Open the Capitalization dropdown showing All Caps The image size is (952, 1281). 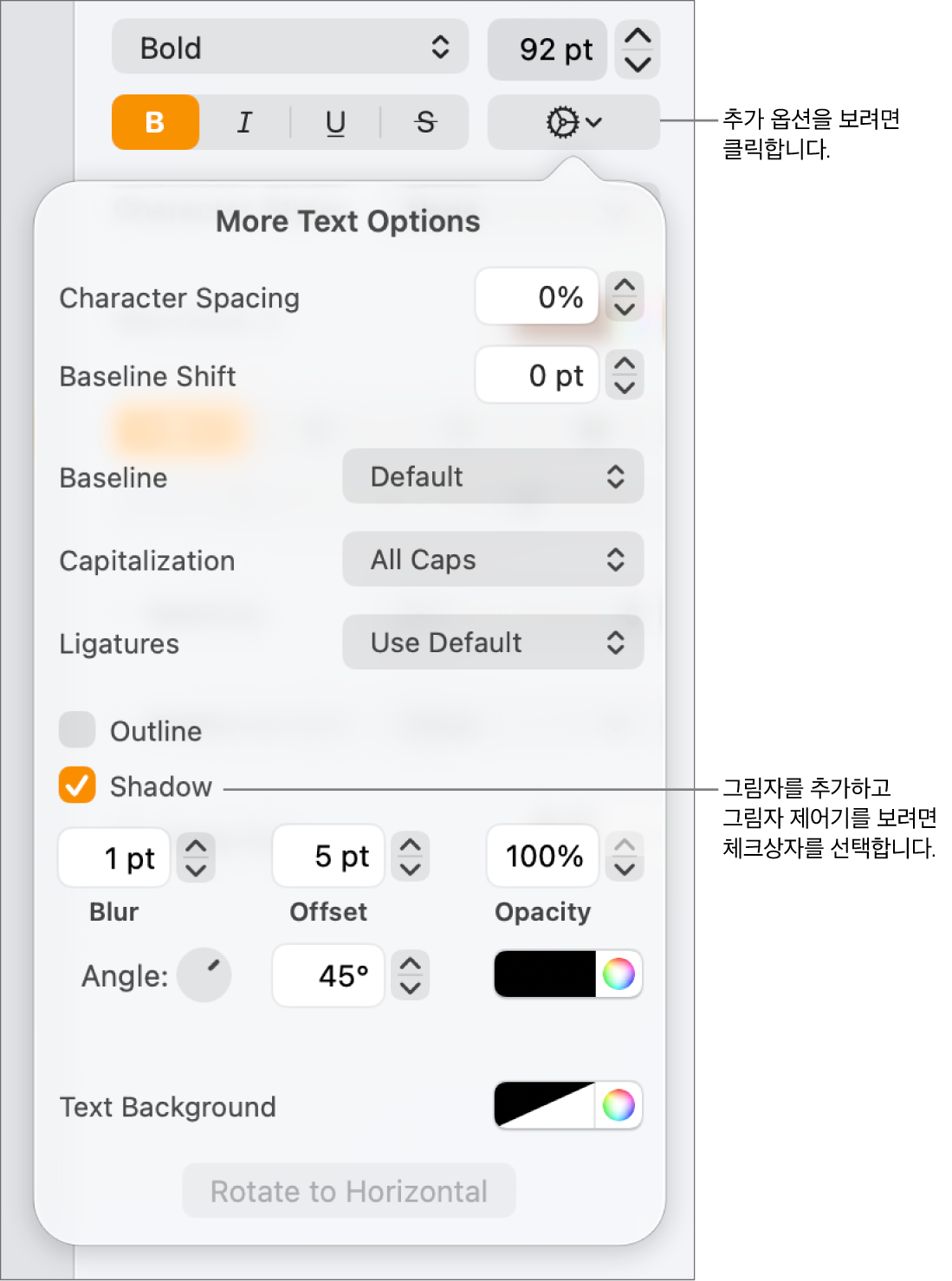click(x=493, y=560)
